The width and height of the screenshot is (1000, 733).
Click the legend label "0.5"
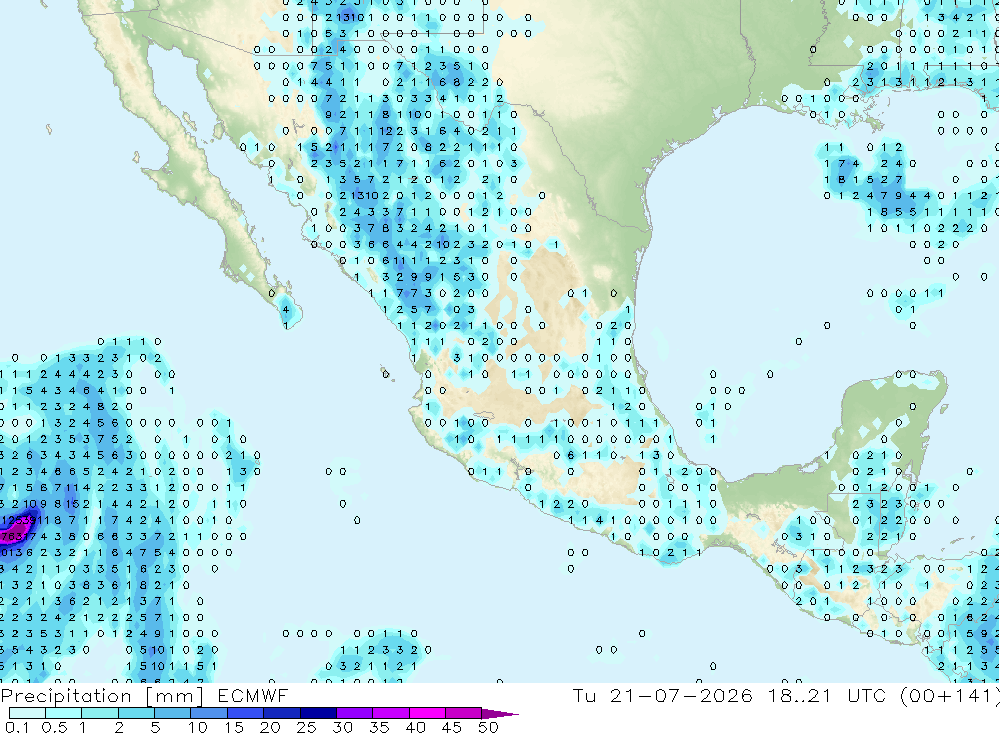click(x=54, y=727)
